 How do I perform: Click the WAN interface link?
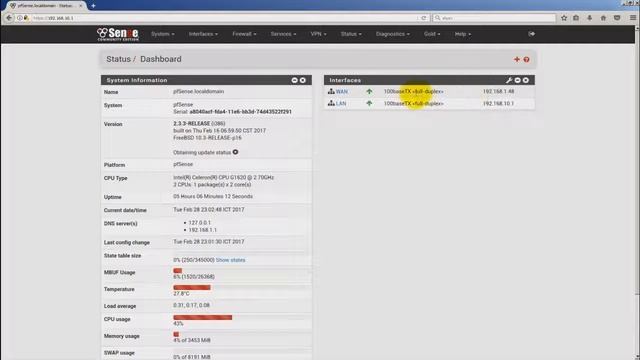click(x=342, y=92)
